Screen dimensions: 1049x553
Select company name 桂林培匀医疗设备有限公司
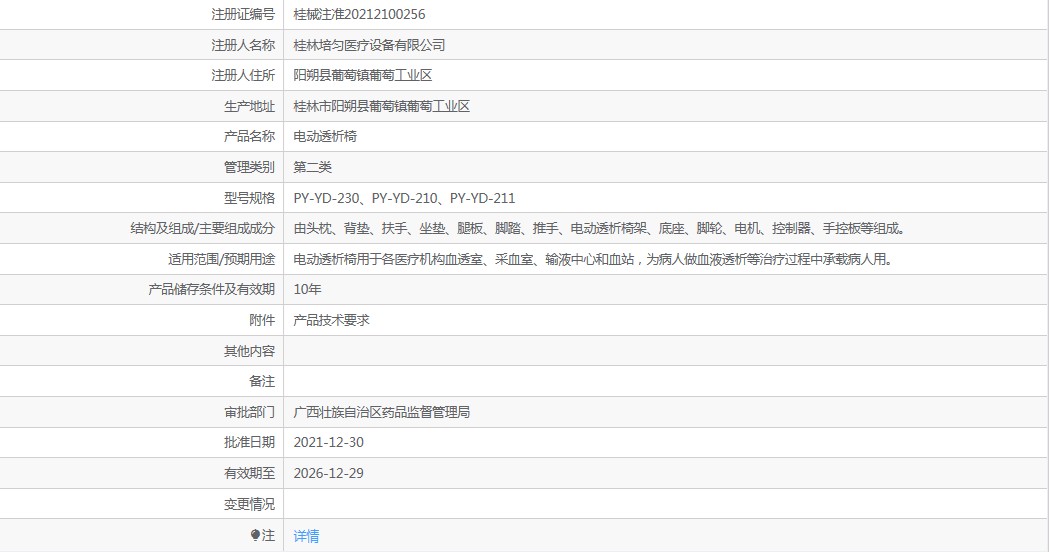(x=369, y=45)
